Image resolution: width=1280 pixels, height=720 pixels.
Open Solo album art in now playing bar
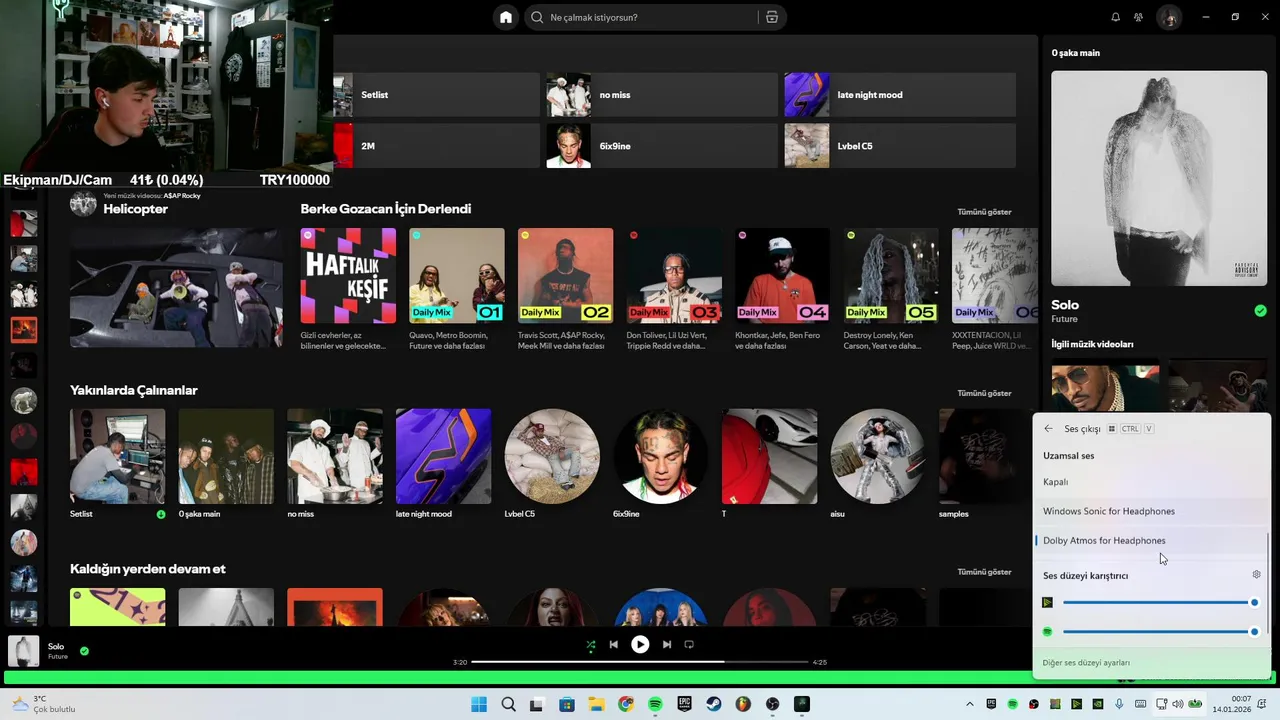click(24, 651)
